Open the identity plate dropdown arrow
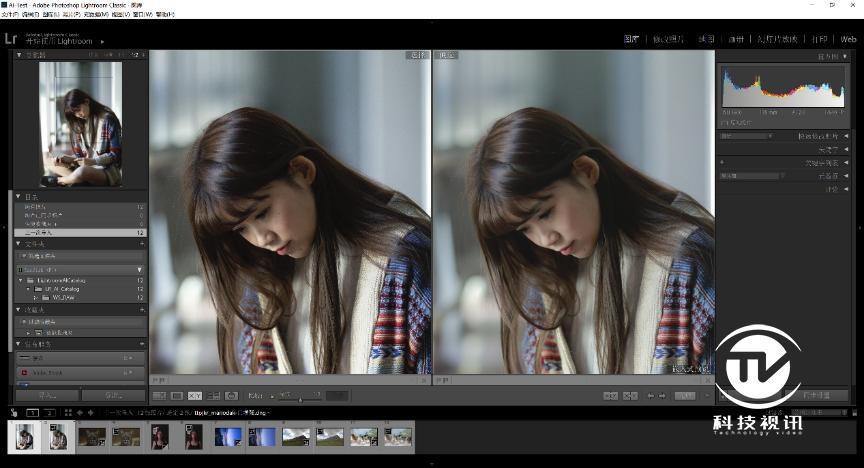 (102, 41)
